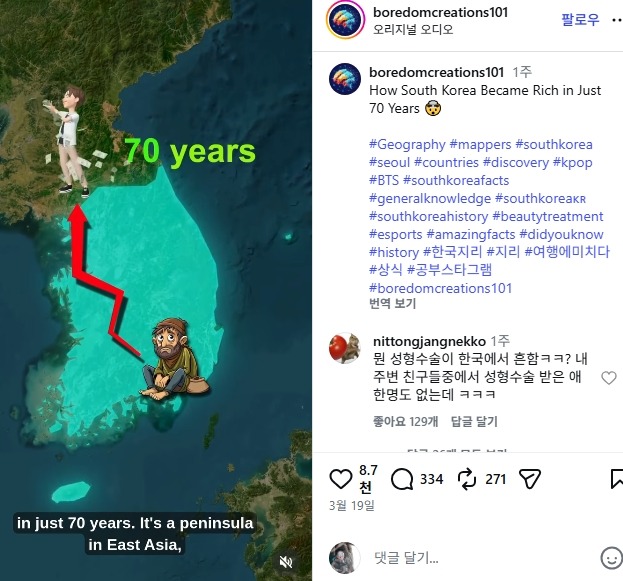Viewport: 623px width, 581px height.
Task: Expand hidden replies under nittongjangnekko's comment
Action: tap(457, 450)
